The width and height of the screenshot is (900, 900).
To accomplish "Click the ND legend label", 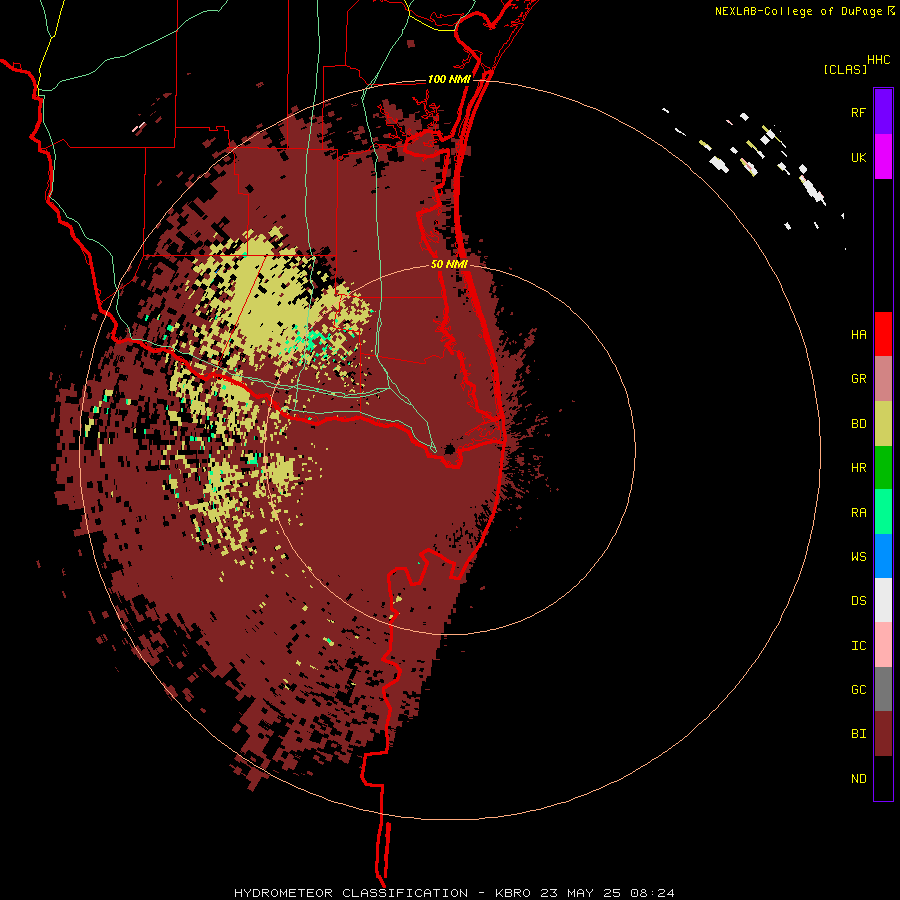I will coord(858,779).
